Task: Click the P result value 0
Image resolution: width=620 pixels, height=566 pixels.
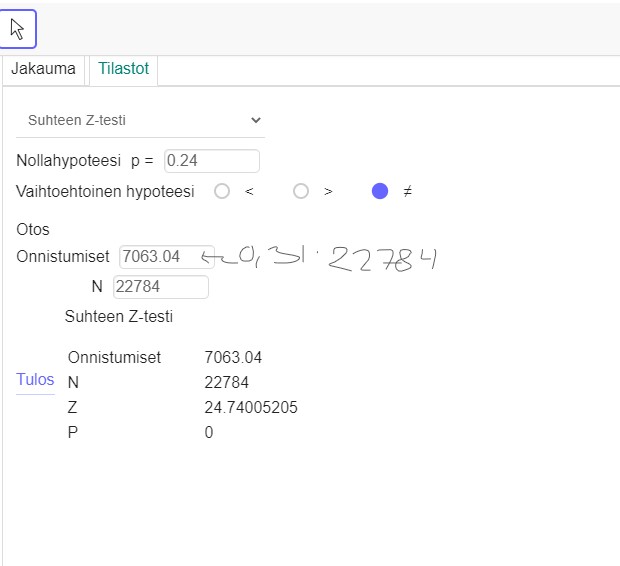Action: coord(208,433)
